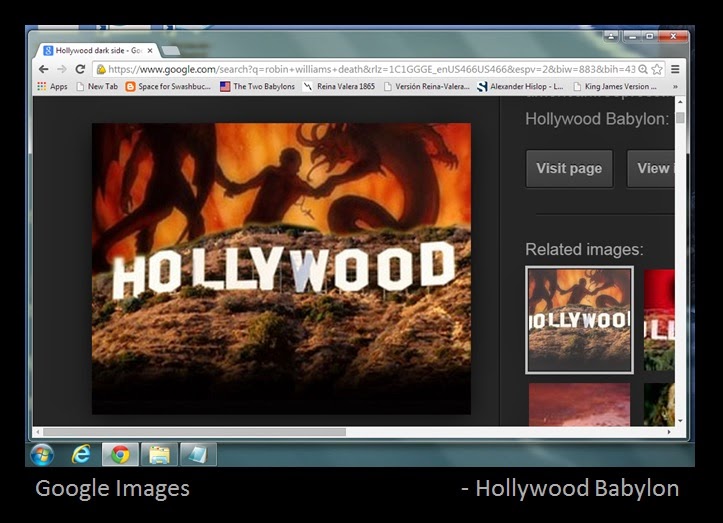
Task: Click the large Hollywood sign preview image
Action: click(x=281, y=268)
